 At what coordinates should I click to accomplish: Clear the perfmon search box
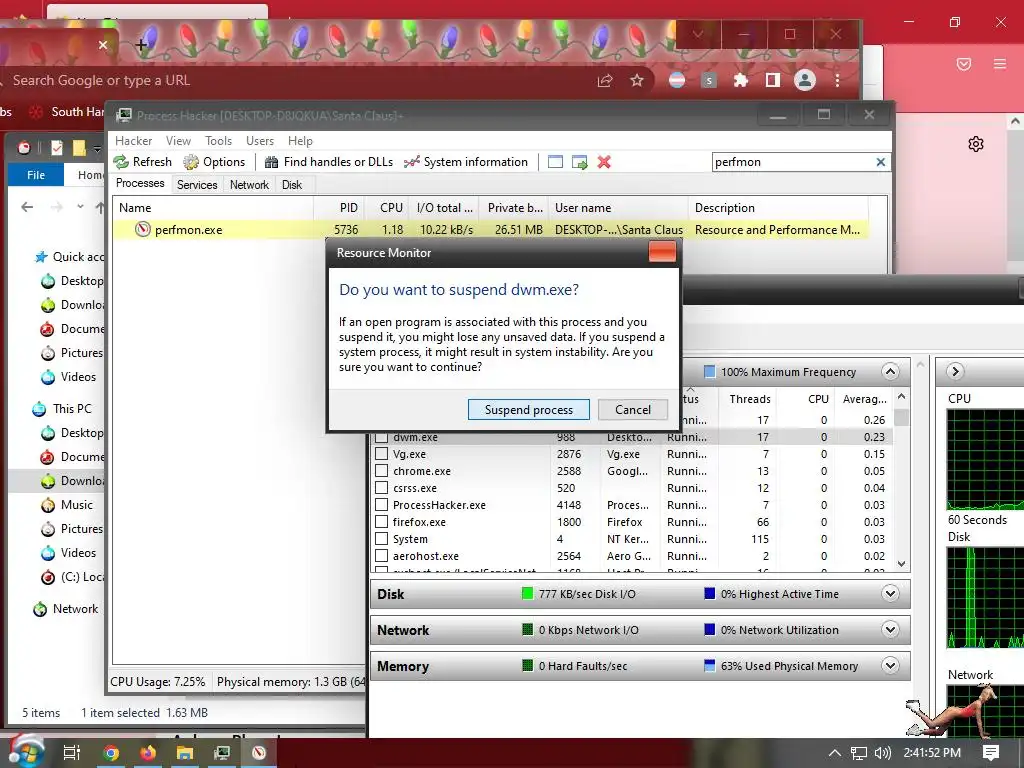click(880, 162)
